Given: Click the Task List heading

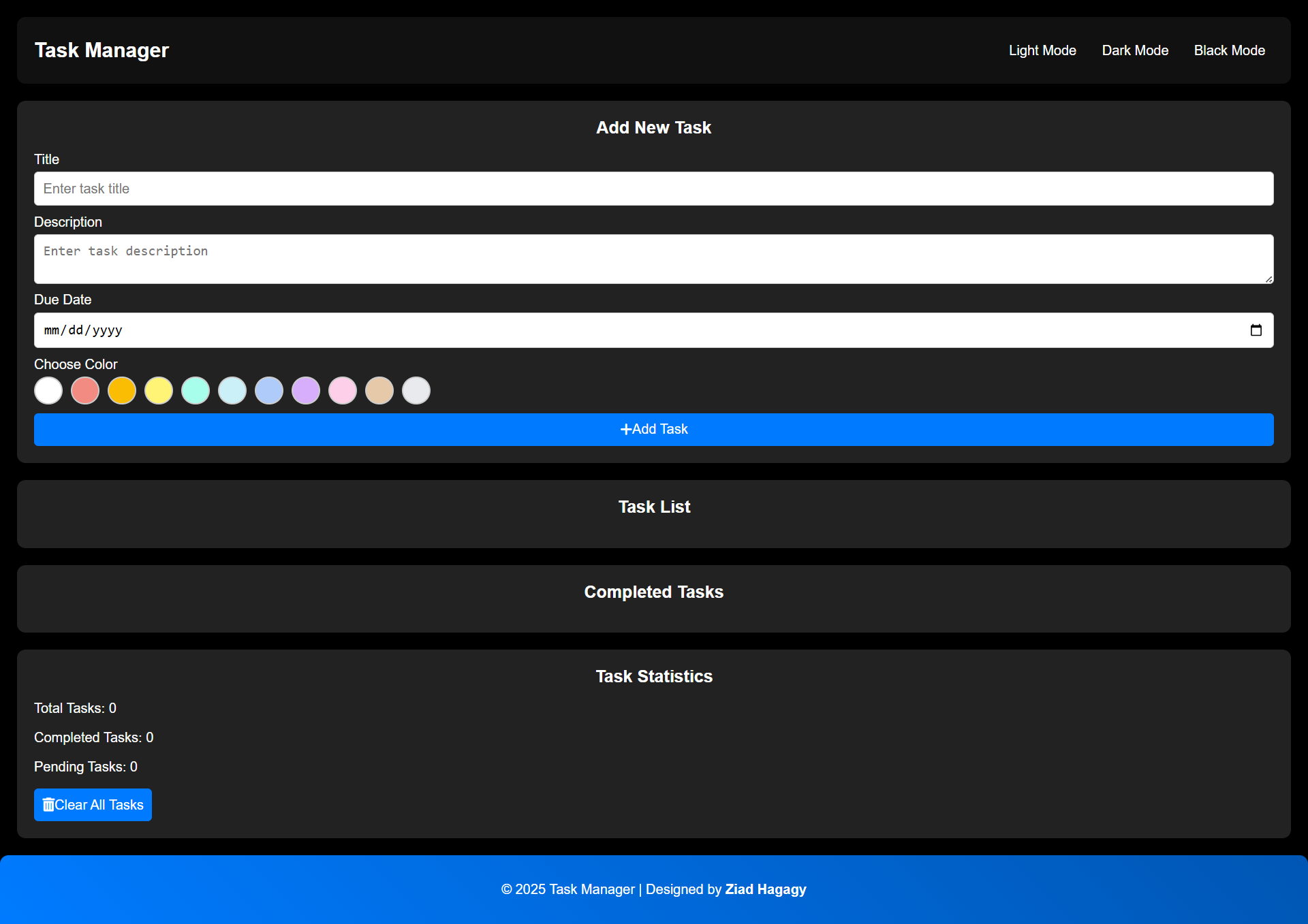Looking at the screenshot, I should tap(654, 507).
